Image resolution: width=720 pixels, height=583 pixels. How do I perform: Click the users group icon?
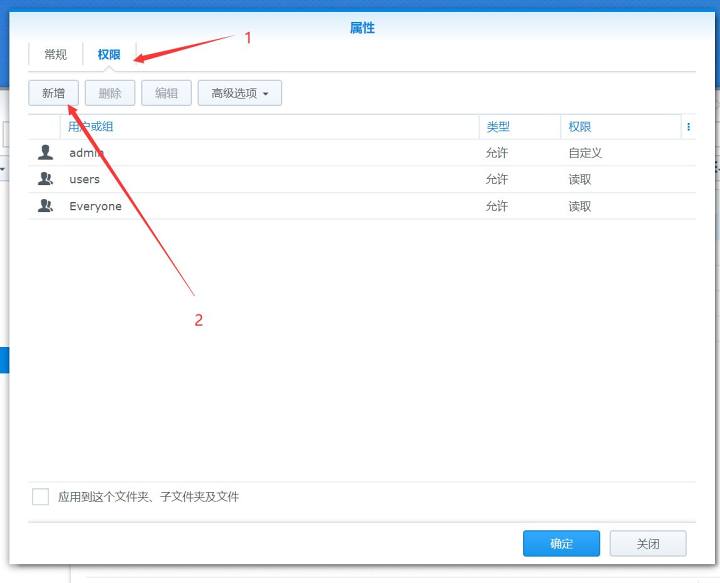(x=45, y=179)
